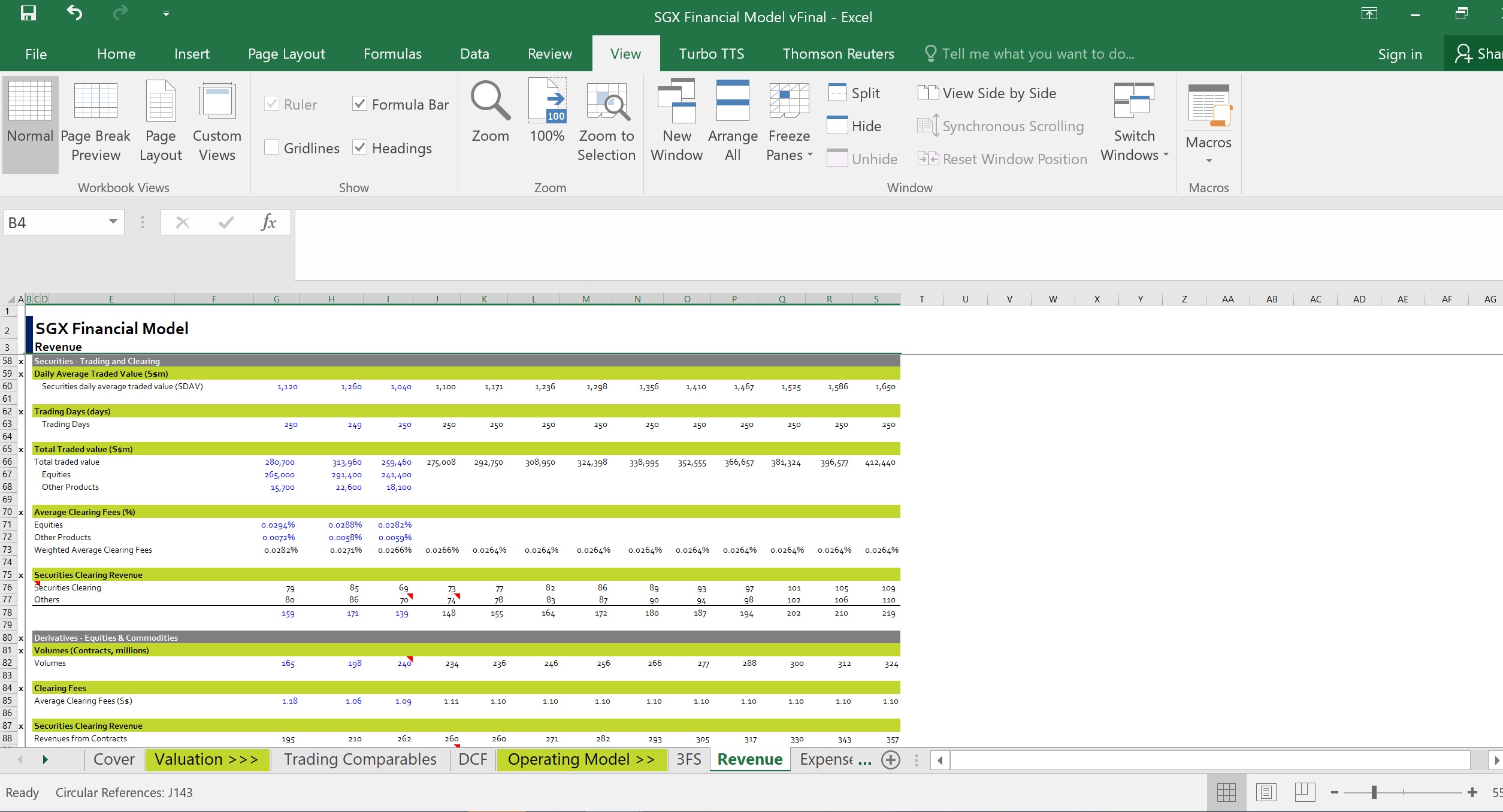Switch to the Insert ribbon tab
This screenshot has width=1503, height=812.
click(x=192, y=54)
